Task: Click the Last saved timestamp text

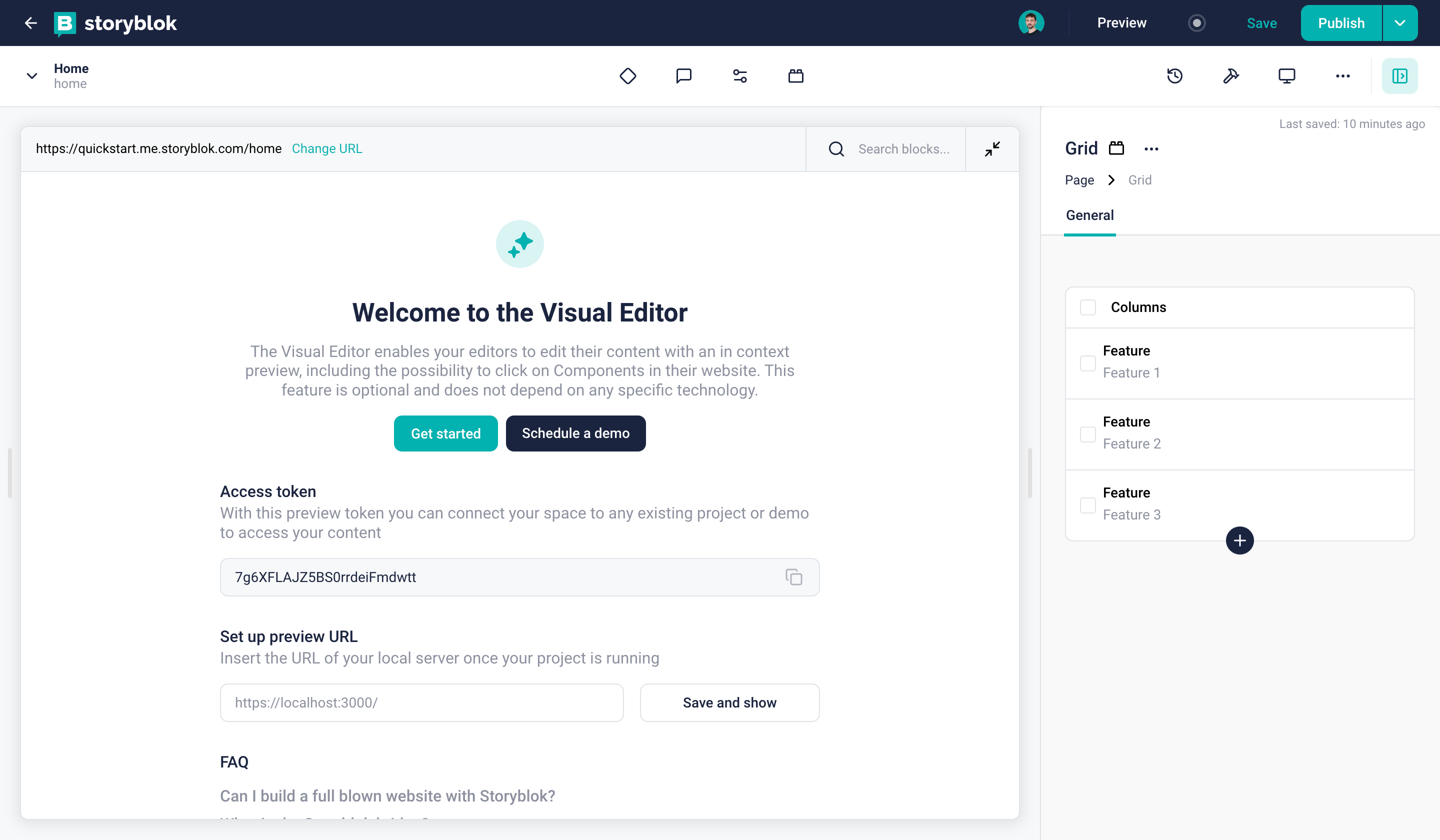Action: click(1351, 124)
